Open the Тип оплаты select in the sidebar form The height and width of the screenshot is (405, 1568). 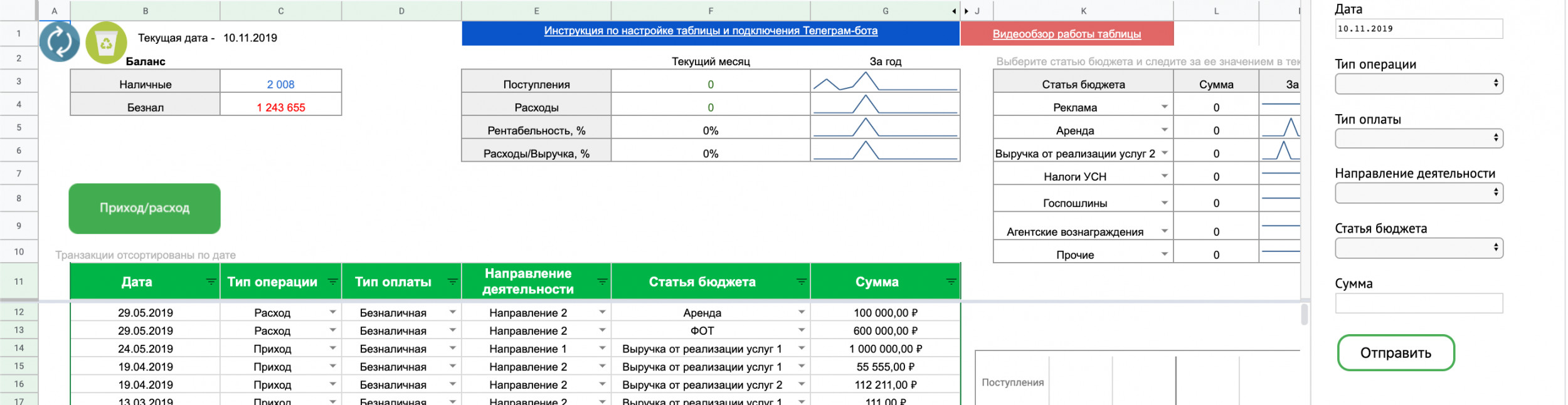click(1419, 139)
